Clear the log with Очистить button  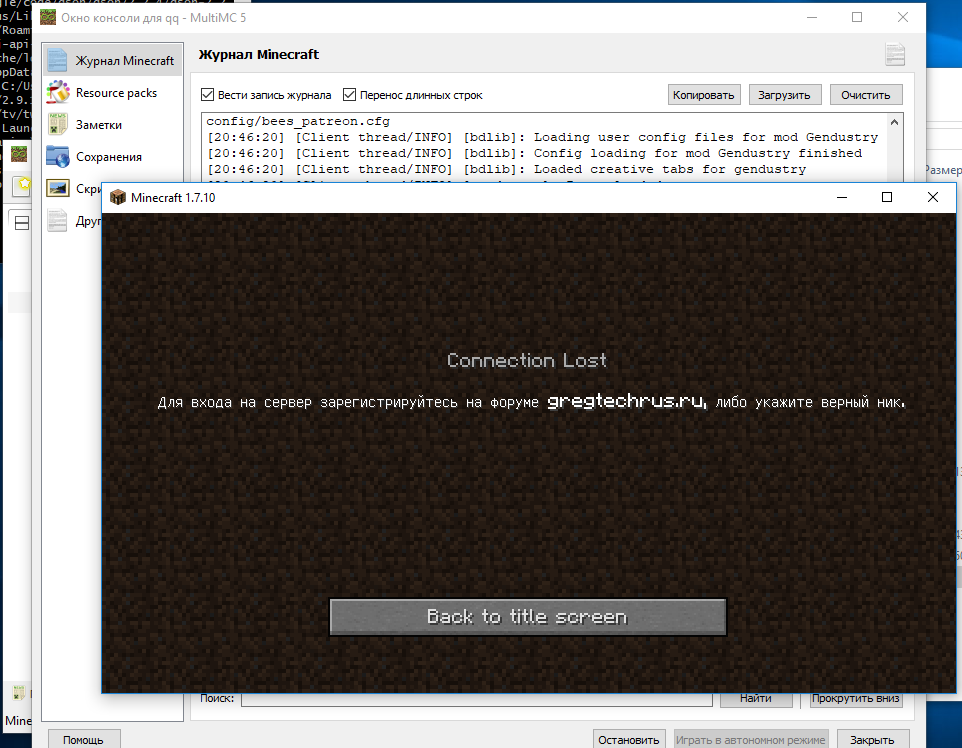[866, 95]
